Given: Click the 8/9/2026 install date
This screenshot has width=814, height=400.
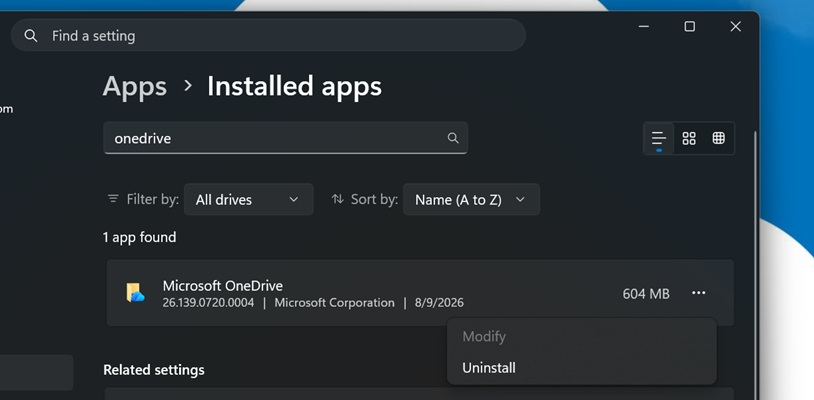Looking at the screenshot, I should click(x=439, y=302).
